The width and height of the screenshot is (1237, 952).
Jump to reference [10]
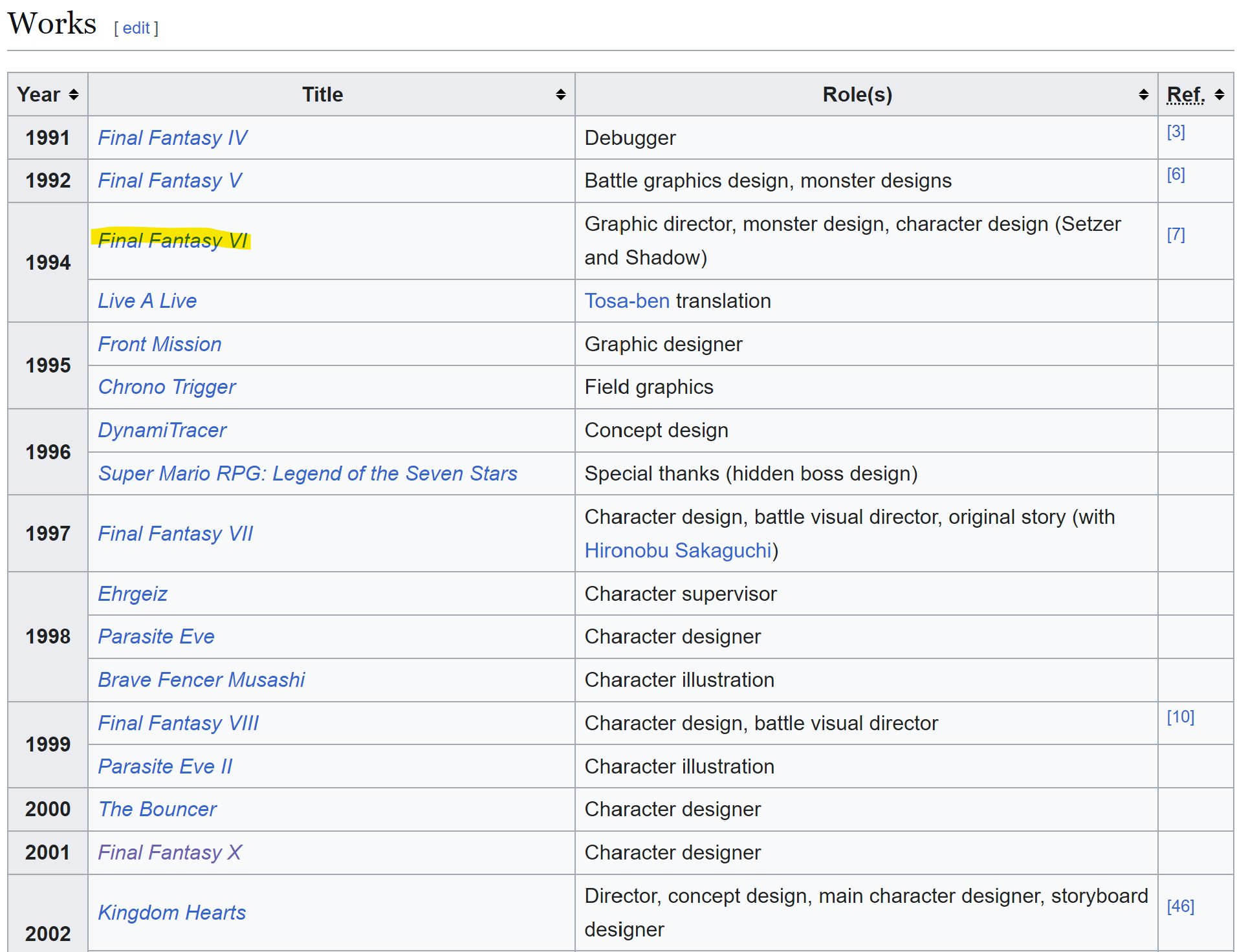click(x=1180, y=717)
